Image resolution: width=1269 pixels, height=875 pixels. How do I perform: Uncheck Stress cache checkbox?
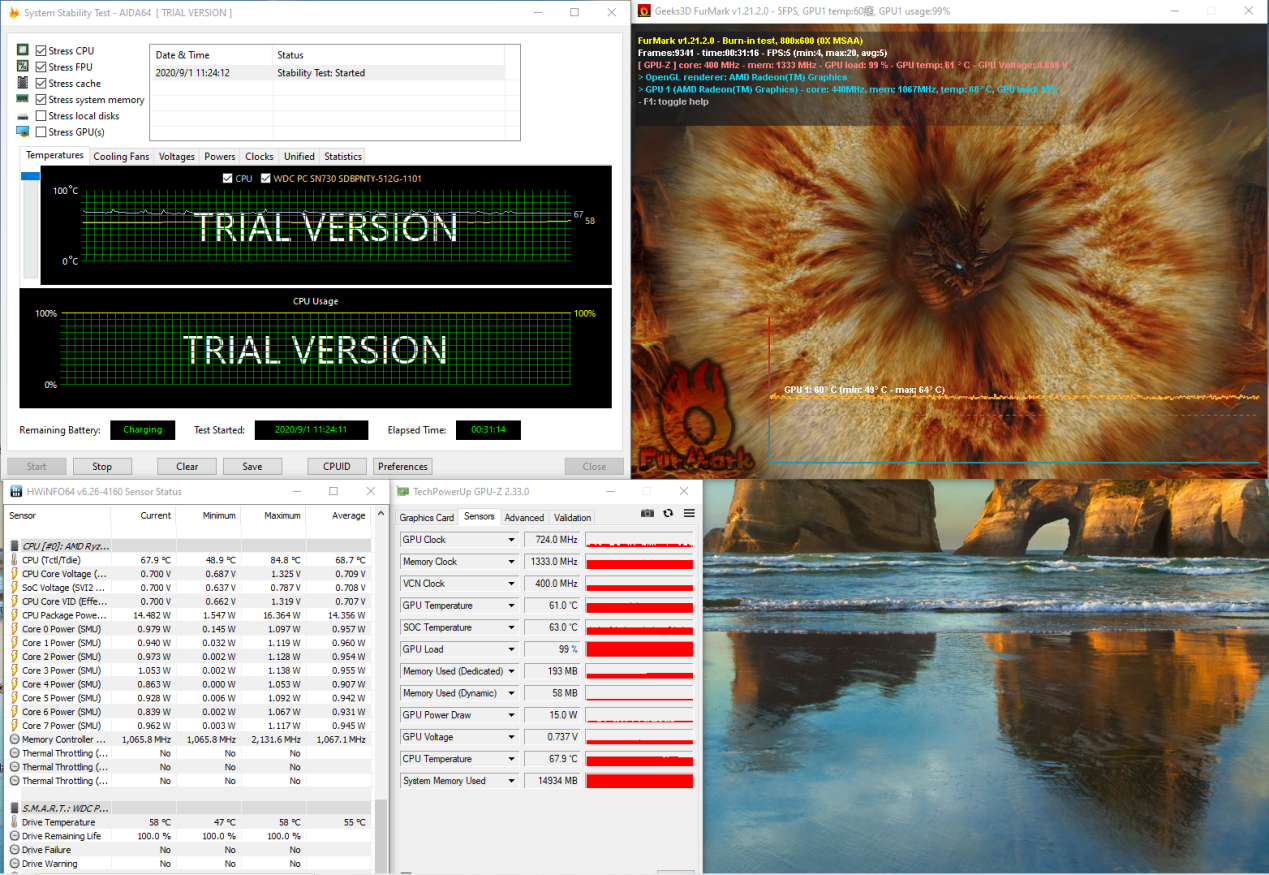click(41, 83)
